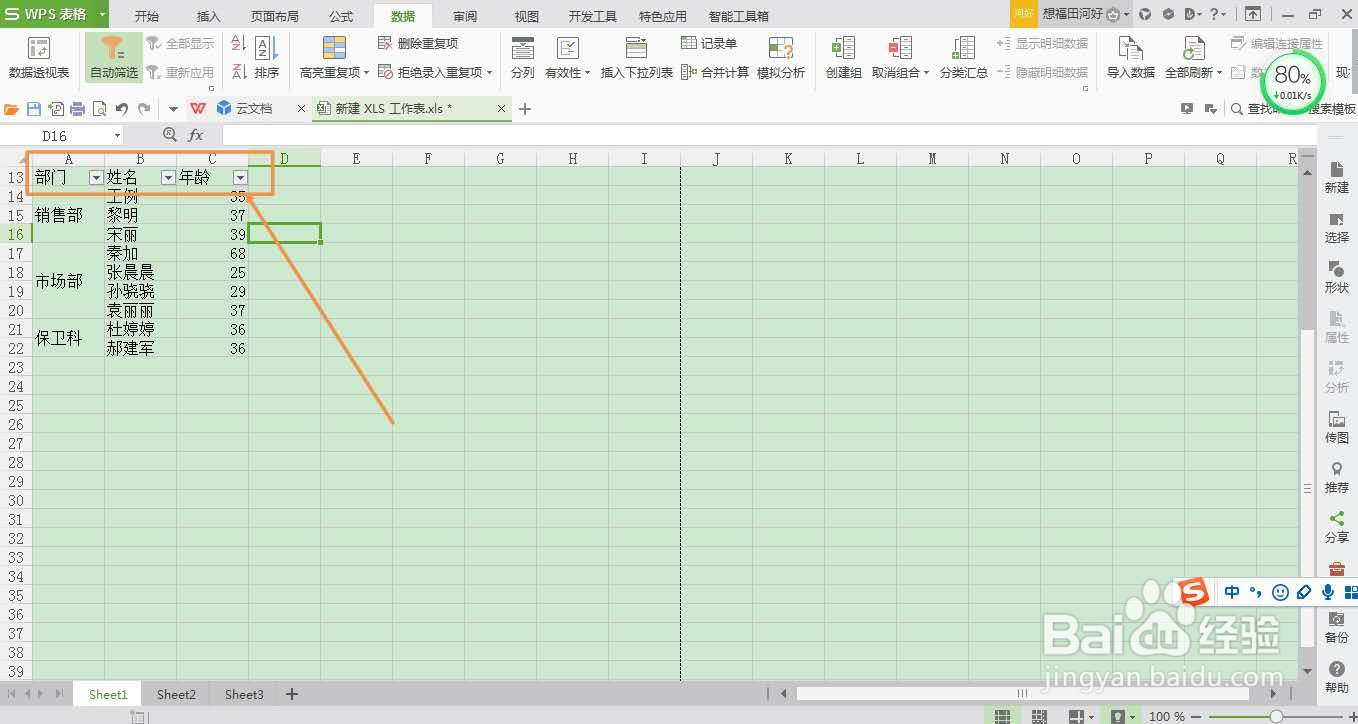Open the 形状 shapes sidebar panel
Screen dimensions: 1358x724
click(1337, 278)
